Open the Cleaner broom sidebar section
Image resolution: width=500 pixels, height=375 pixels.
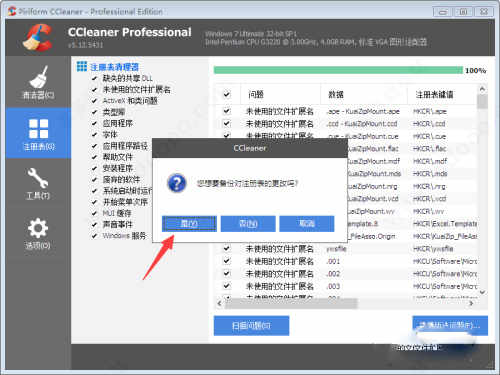click(38, 82)
